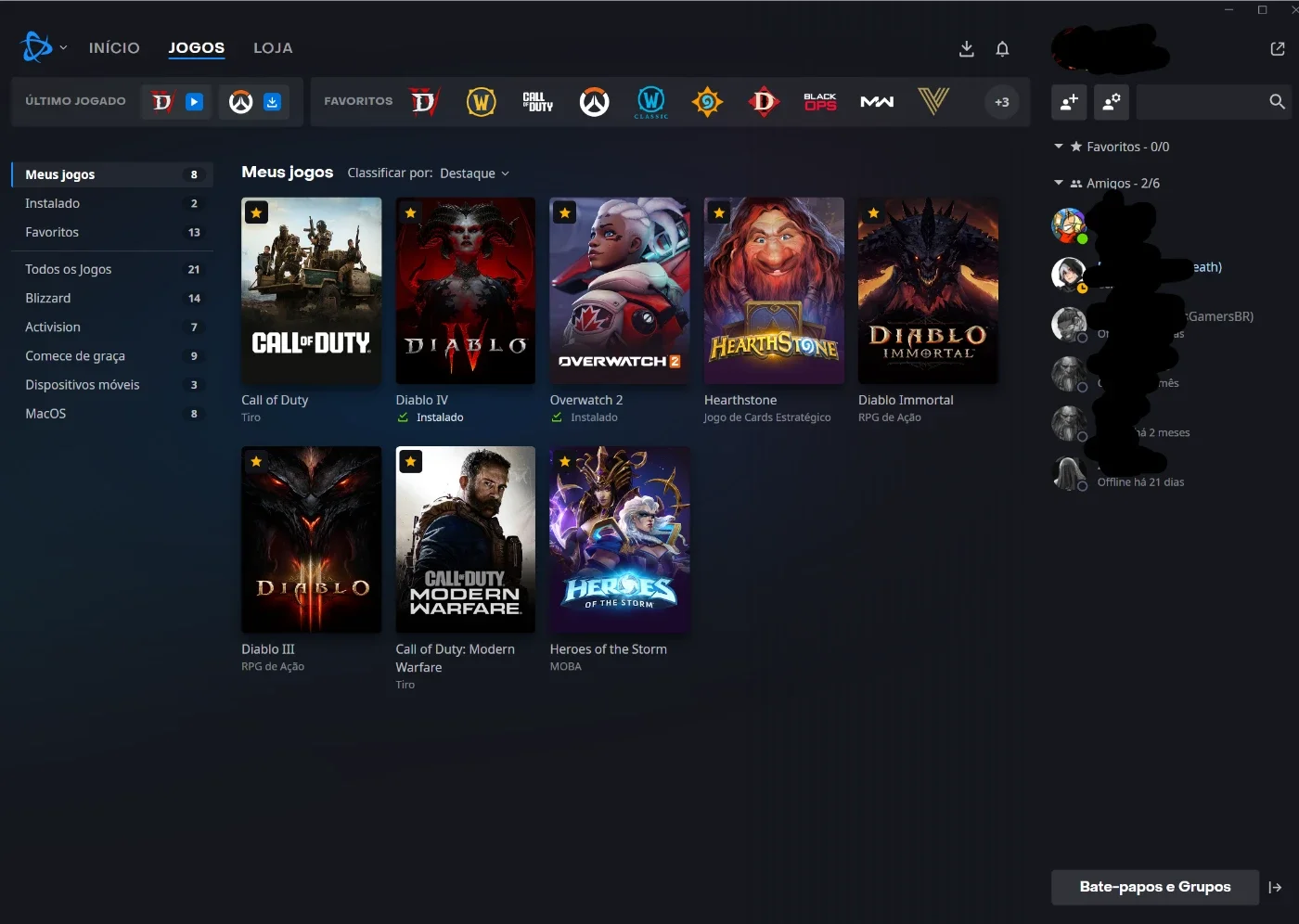Filter by Blizzard games

point(112,298)
